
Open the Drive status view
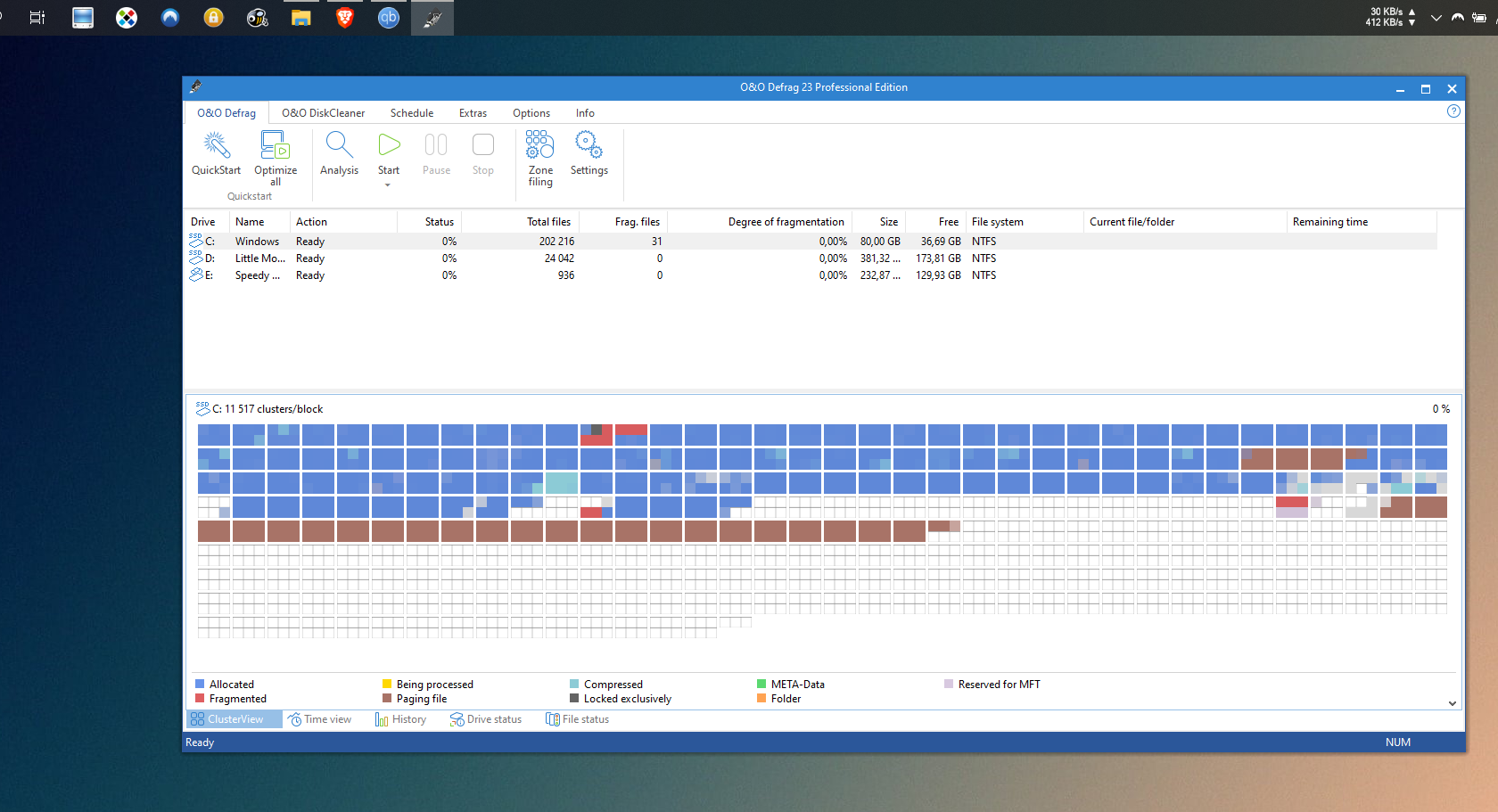pos(486,719)
